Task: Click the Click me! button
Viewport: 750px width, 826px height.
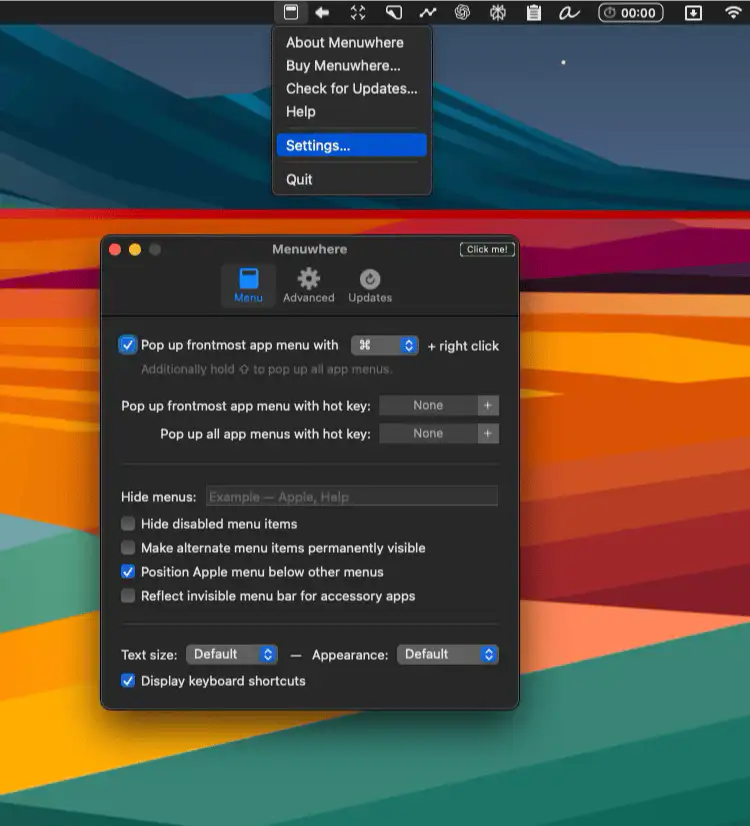Action: (487, 249)
